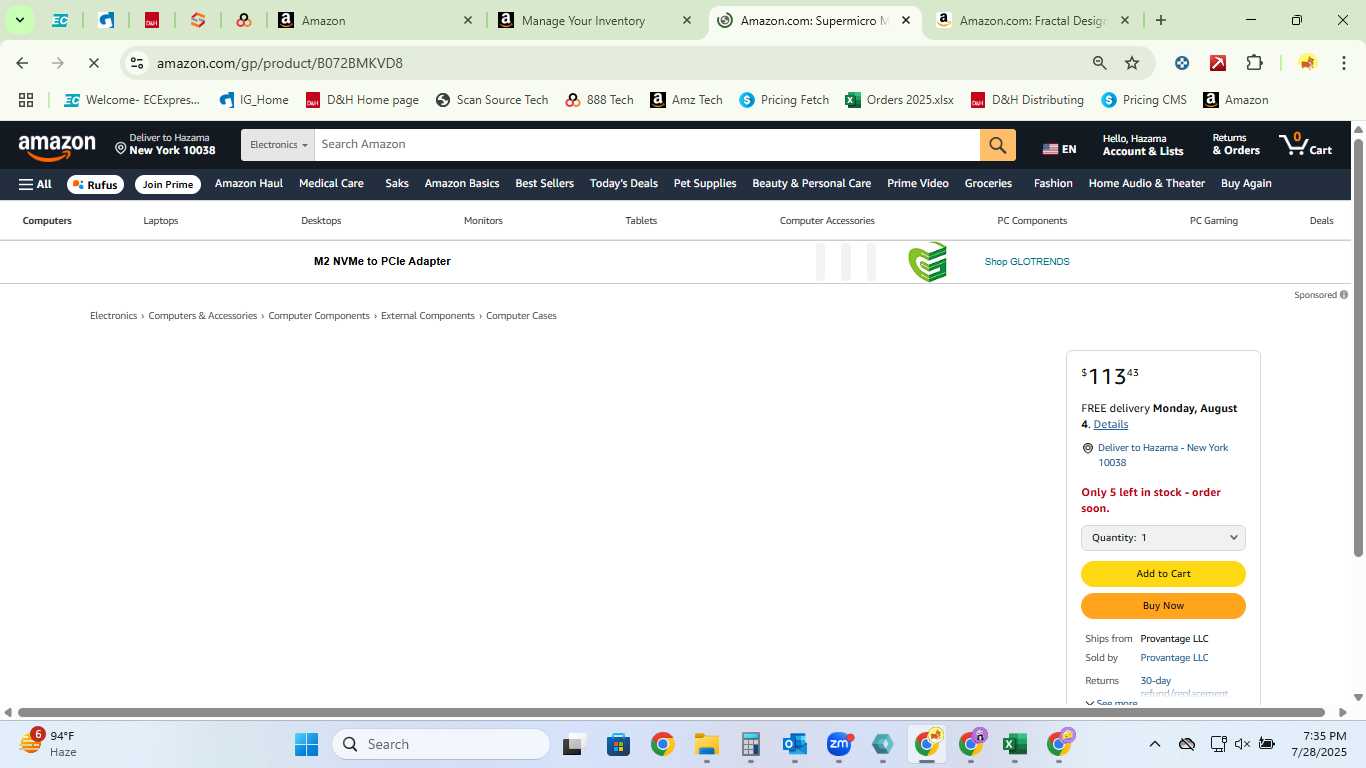Image resolution: width=1366 pixels, height=768 pixels.
Task: Click the Monitors category
Action: 483,221
